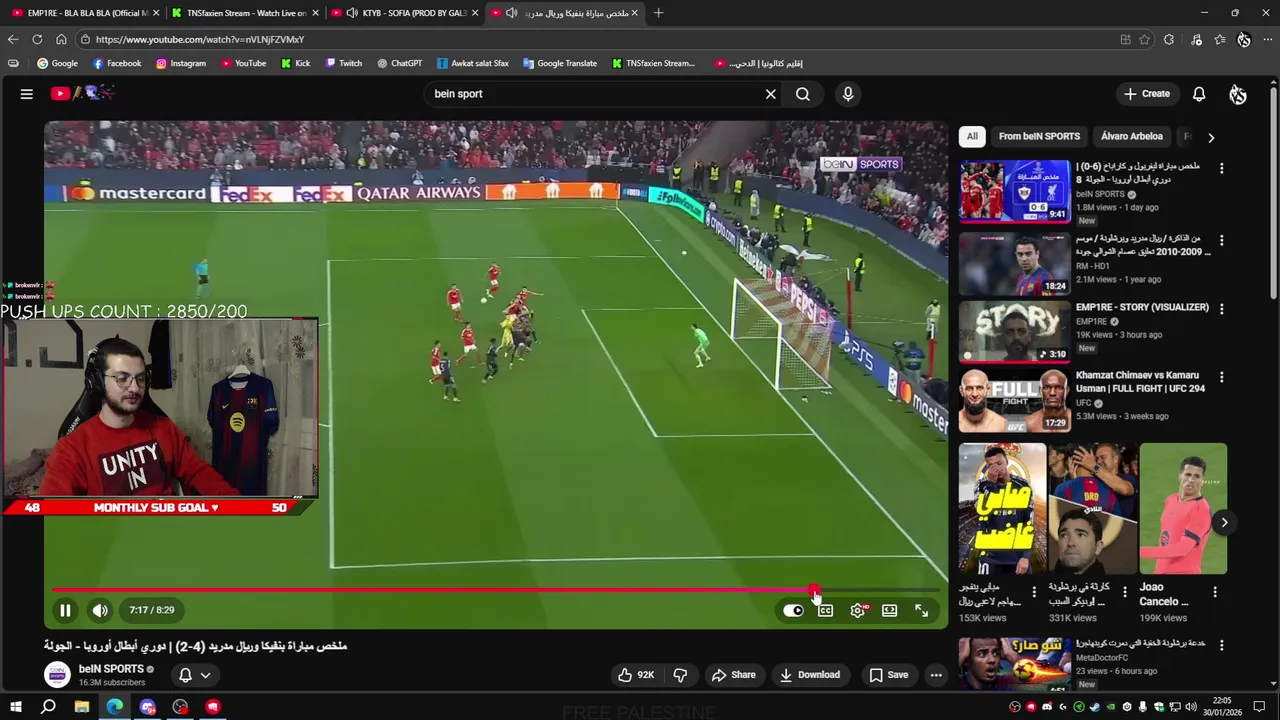The width and height of the screenshot is (1280, 720).
Task: Open options for EMP1RE STORY video
Action: coord(1221,309)
